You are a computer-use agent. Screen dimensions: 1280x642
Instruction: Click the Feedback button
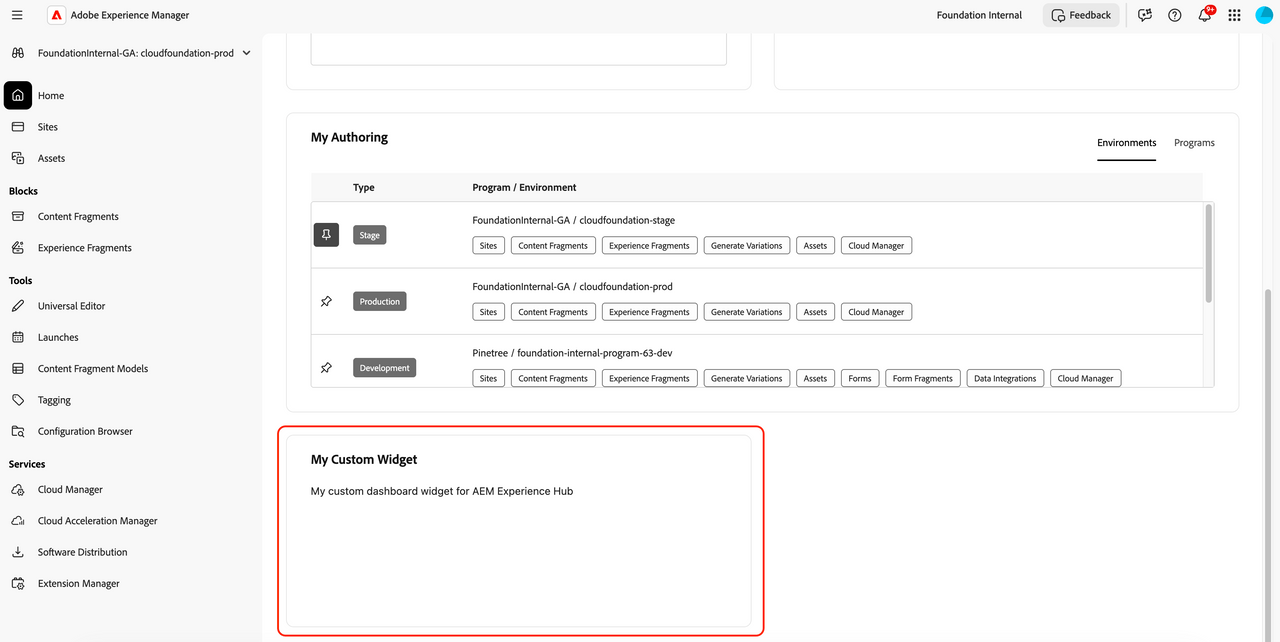point(1081,14)
